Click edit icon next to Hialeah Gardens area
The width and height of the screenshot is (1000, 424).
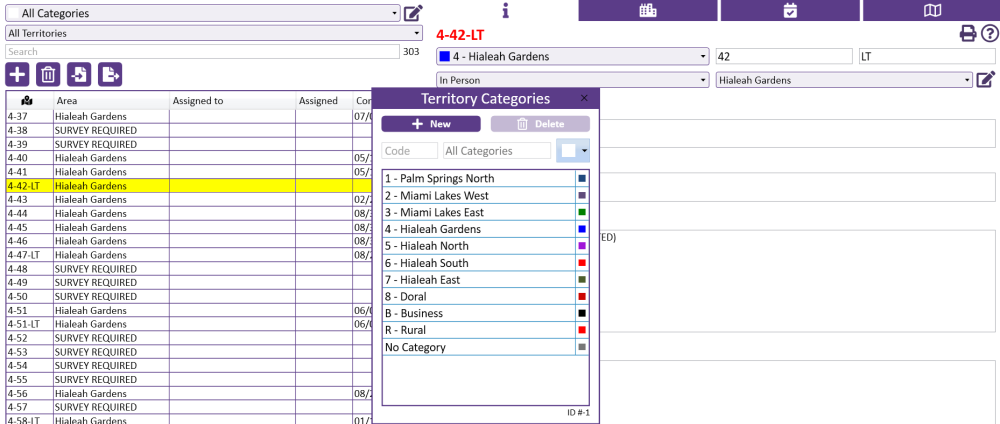coord(986,80)
